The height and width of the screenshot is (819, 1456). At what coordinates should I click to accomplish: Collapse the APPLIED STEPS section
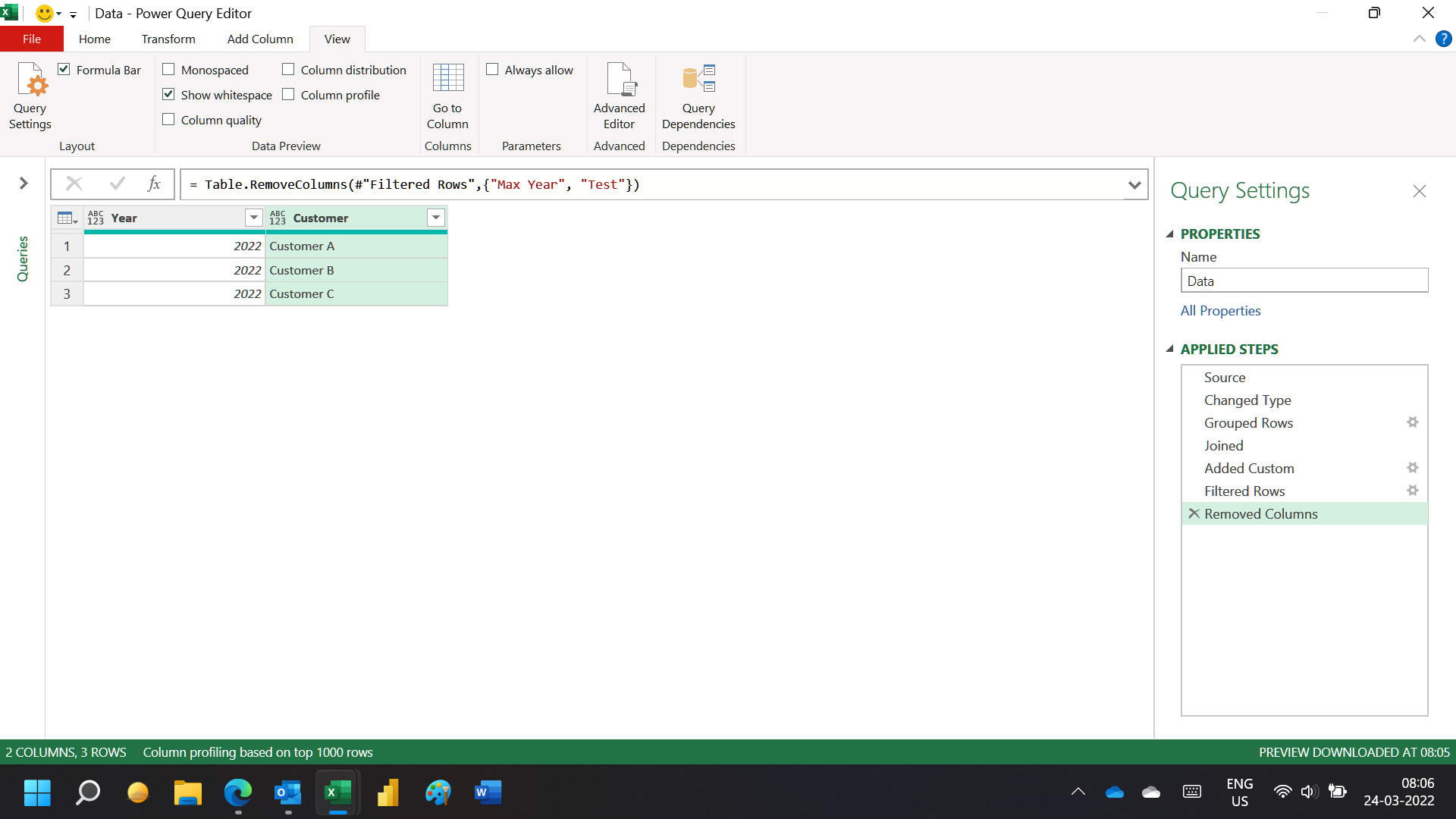(1169, 350)
